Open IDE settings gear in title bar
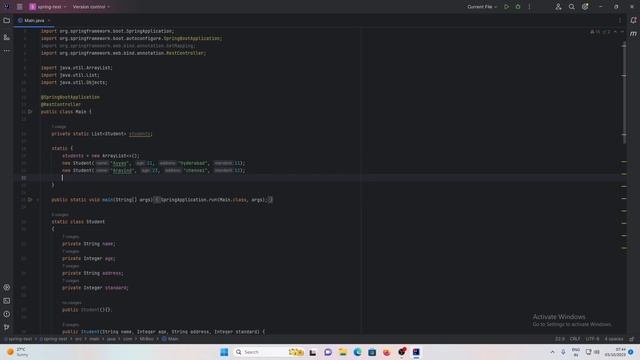The image size is (640, 360). click(585, 7)
